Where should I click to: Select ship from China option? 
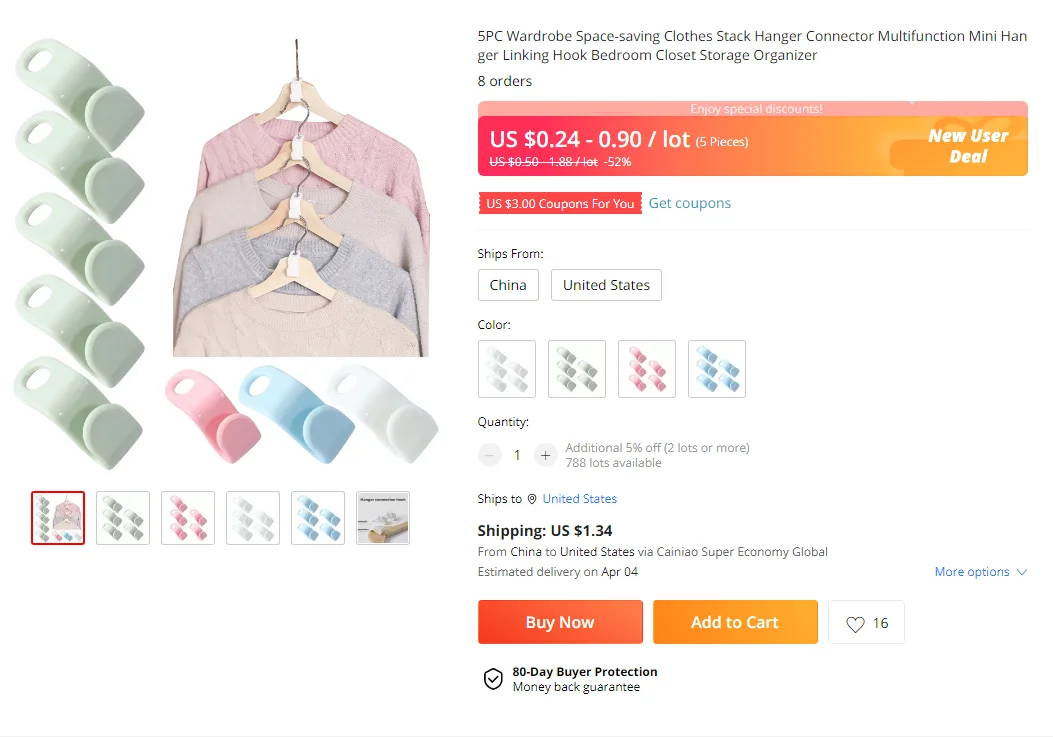click(x=508, y=285)
